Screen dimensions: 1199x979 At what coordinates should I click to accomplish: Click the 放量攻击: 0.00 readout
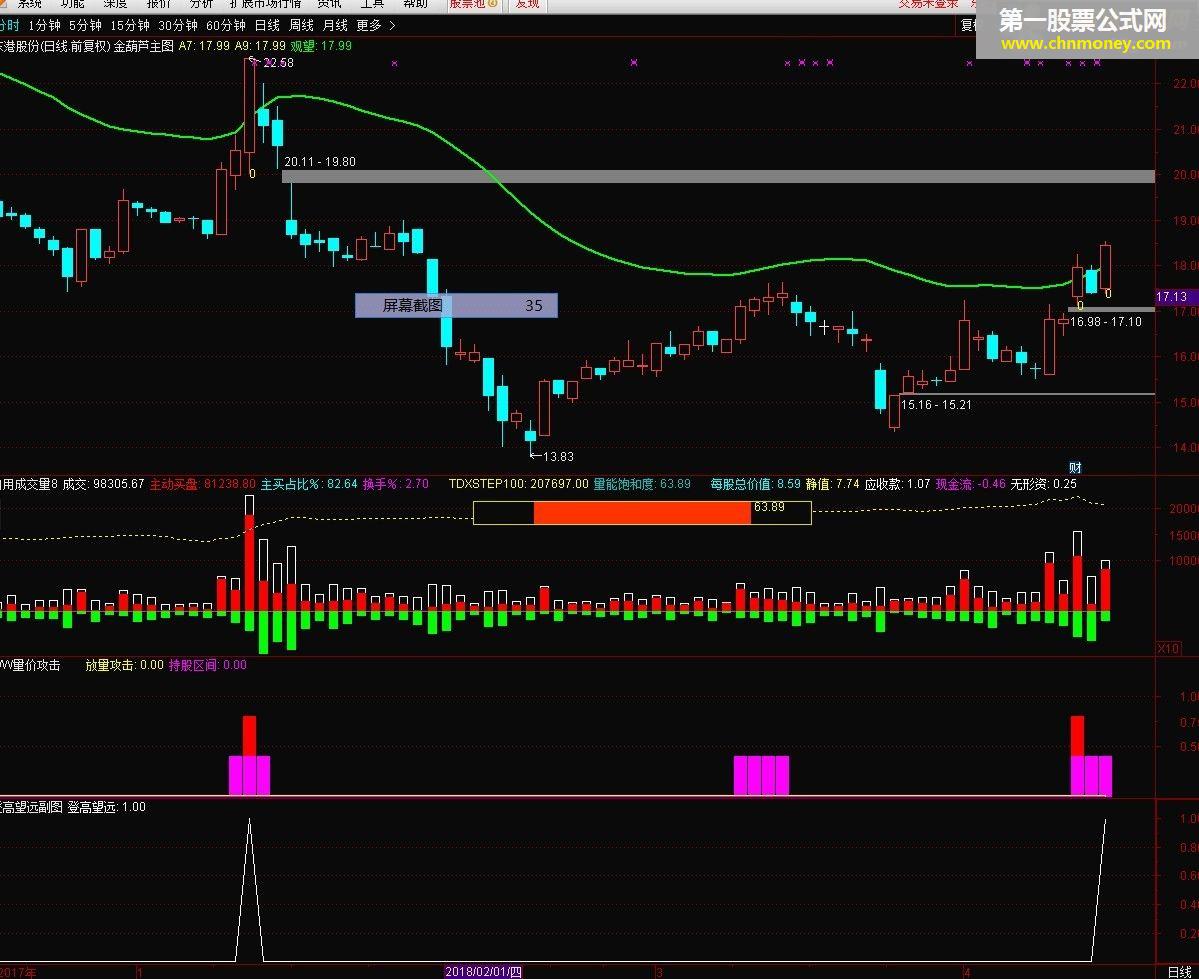point(125,665)
